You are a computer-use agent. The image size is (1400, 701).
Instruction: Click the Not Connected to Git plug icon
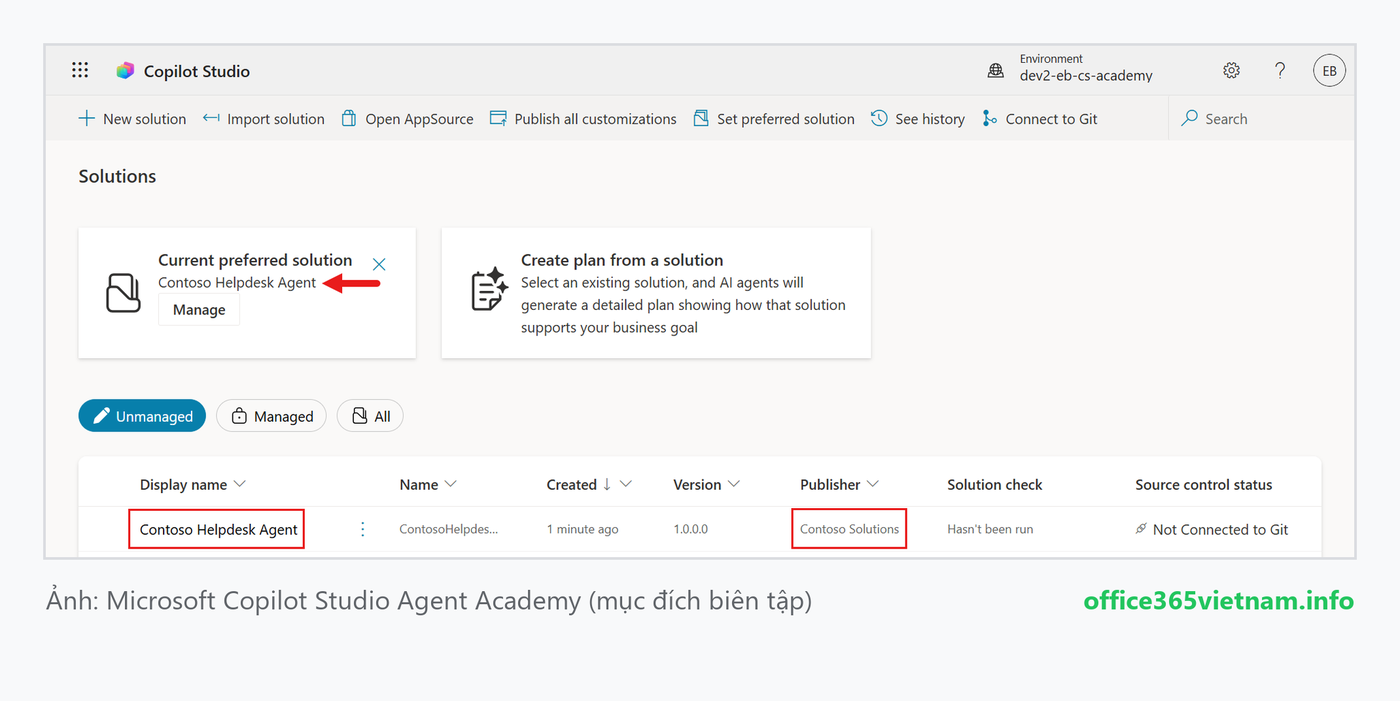coord(1141,529)
